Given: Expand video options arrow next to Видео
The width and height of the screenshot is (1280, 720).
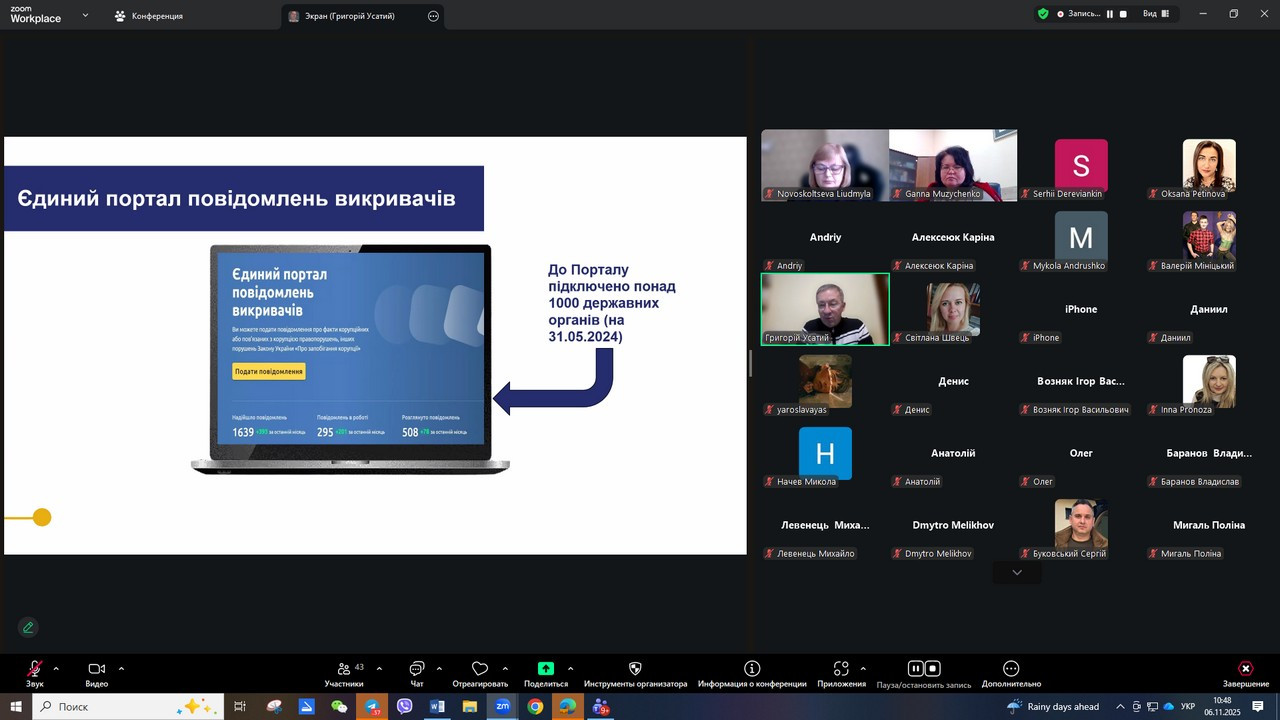Looking at the screenshot, I should [121, 669].
